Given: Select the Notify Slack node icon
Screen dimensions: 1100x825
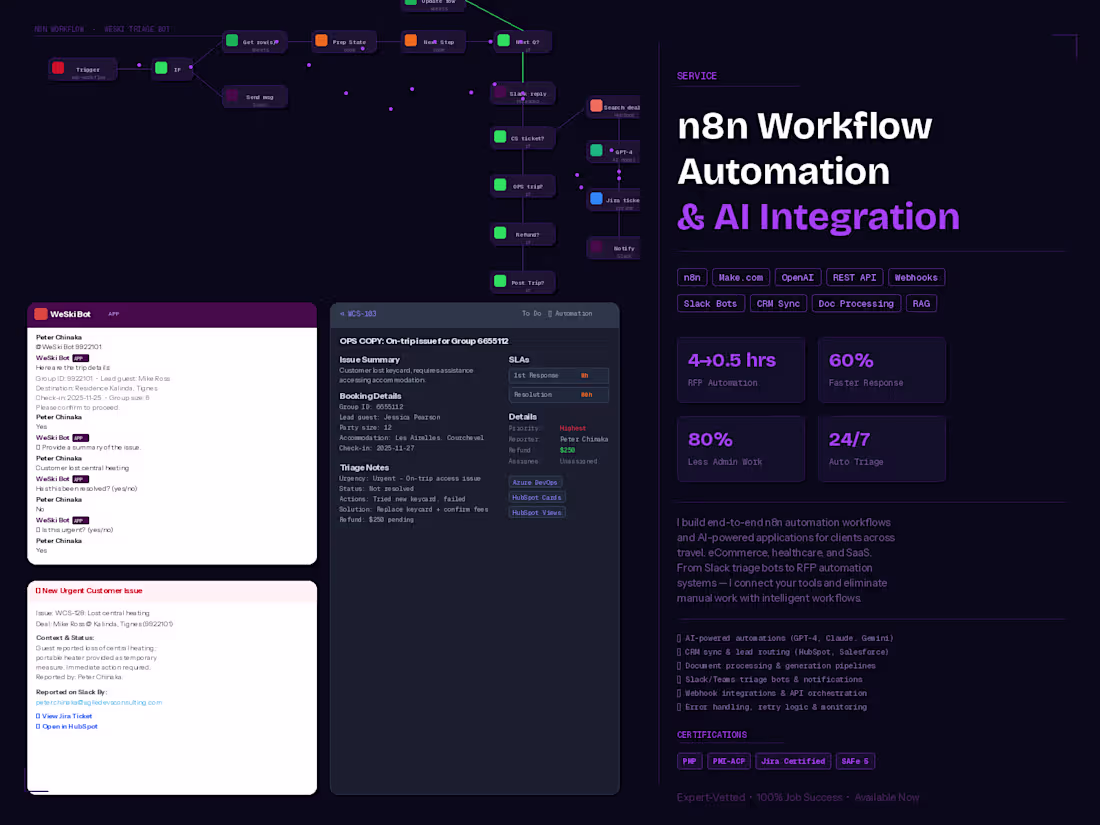Looking at the screenshot, I should 596,248.
